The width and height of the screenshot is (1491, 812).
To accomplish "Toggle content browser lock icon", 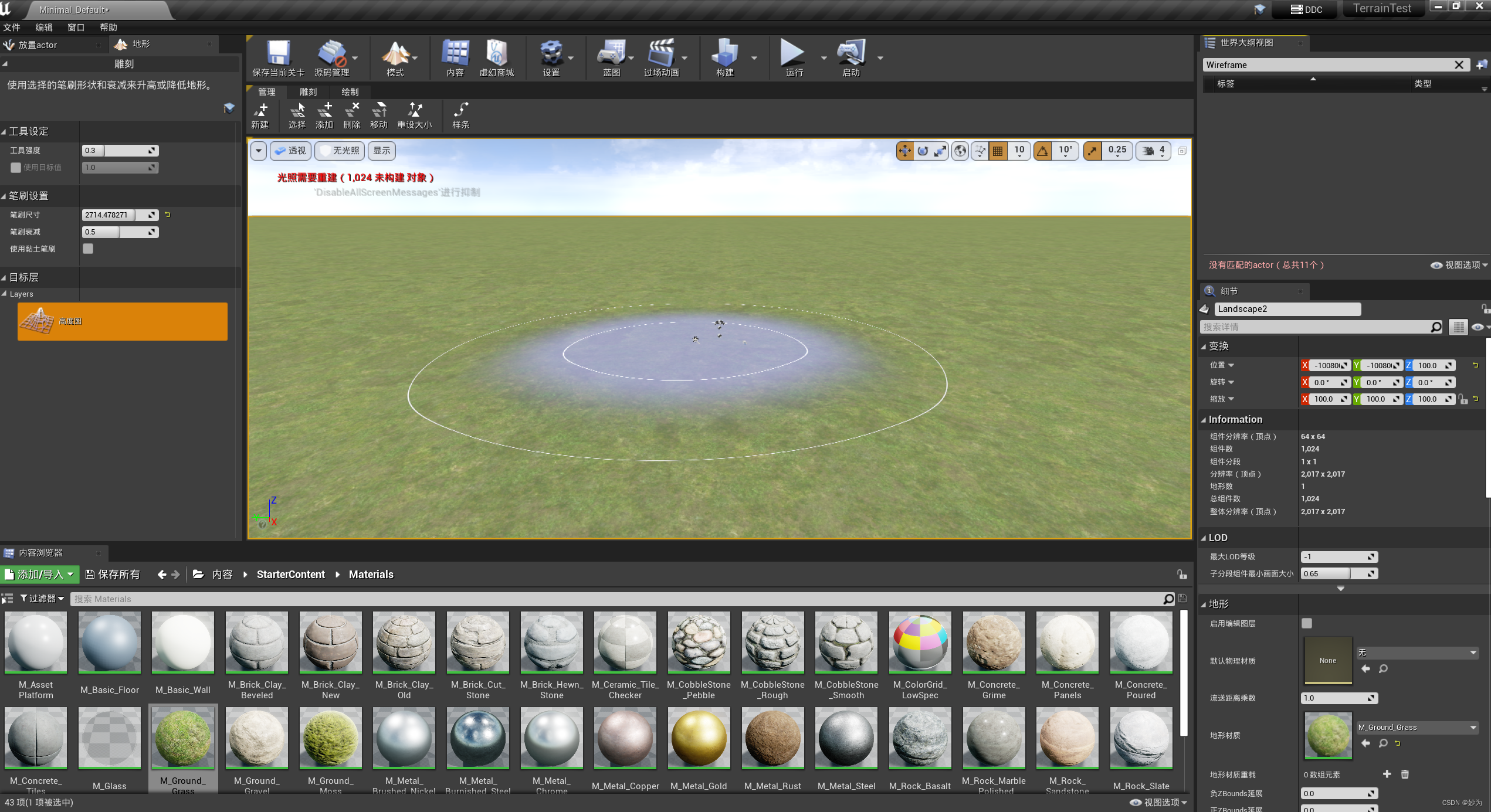I will pos(1182,575).
